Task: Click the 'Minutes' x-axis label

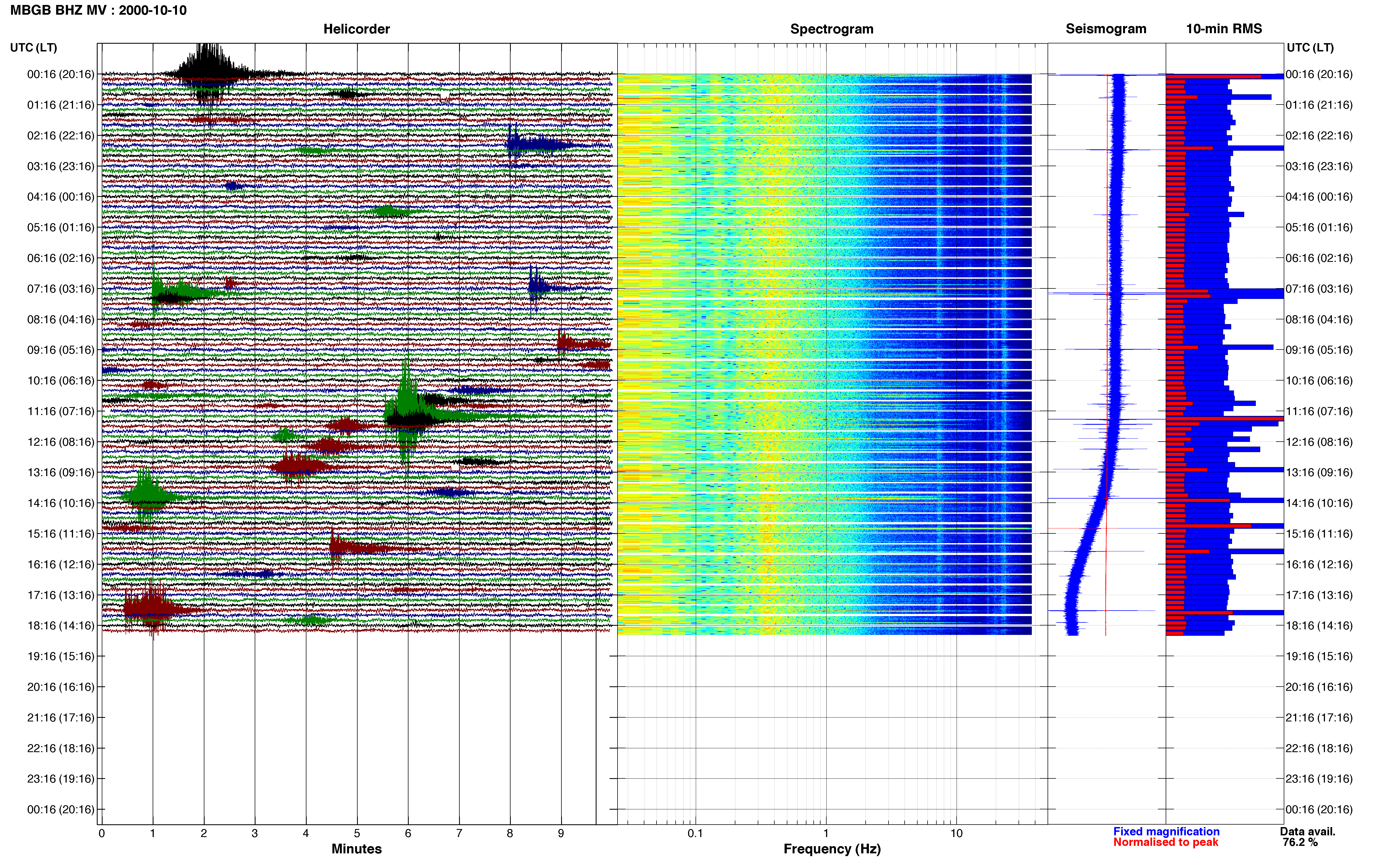Action: click(x=356, y=849)
